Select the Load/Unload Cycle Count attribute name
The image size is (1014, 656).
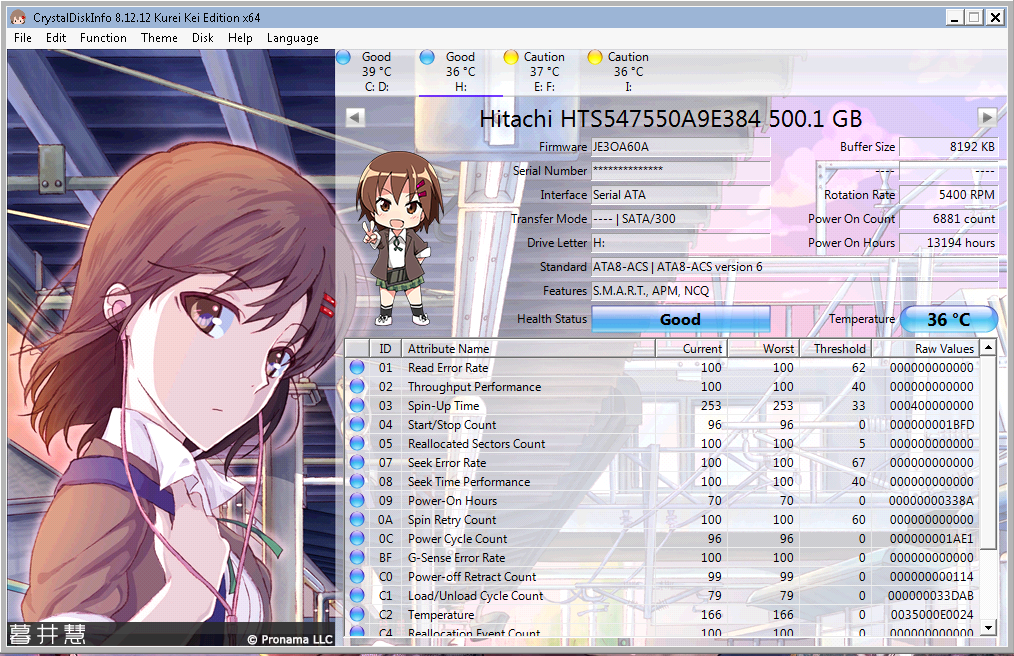475,596
